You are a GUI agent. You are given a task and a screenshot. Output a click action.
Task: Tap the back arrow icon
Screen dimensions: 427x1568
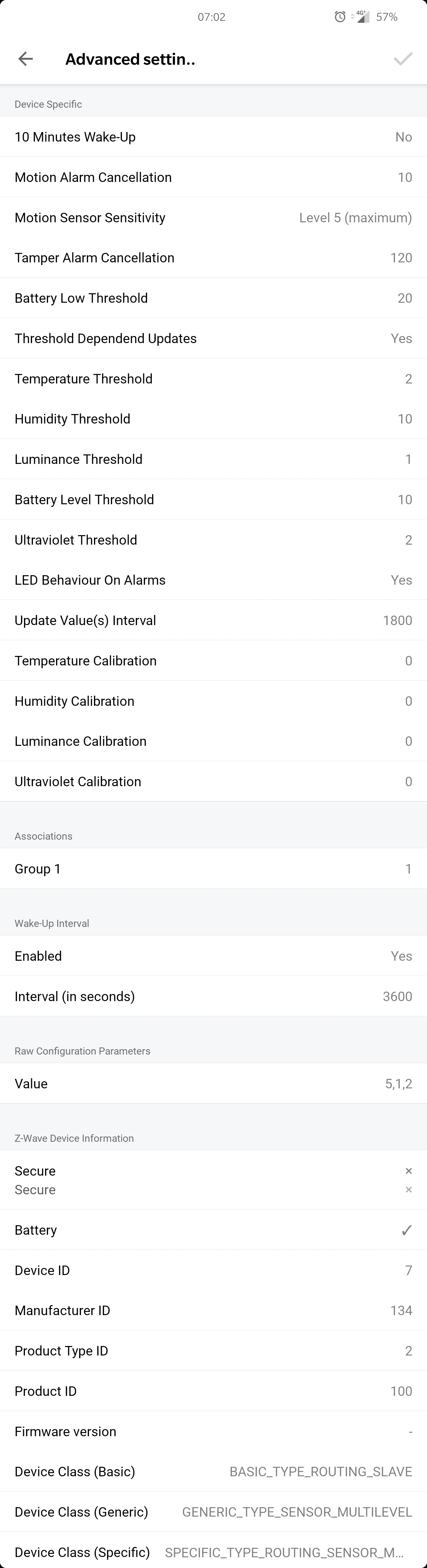[26, 59]
